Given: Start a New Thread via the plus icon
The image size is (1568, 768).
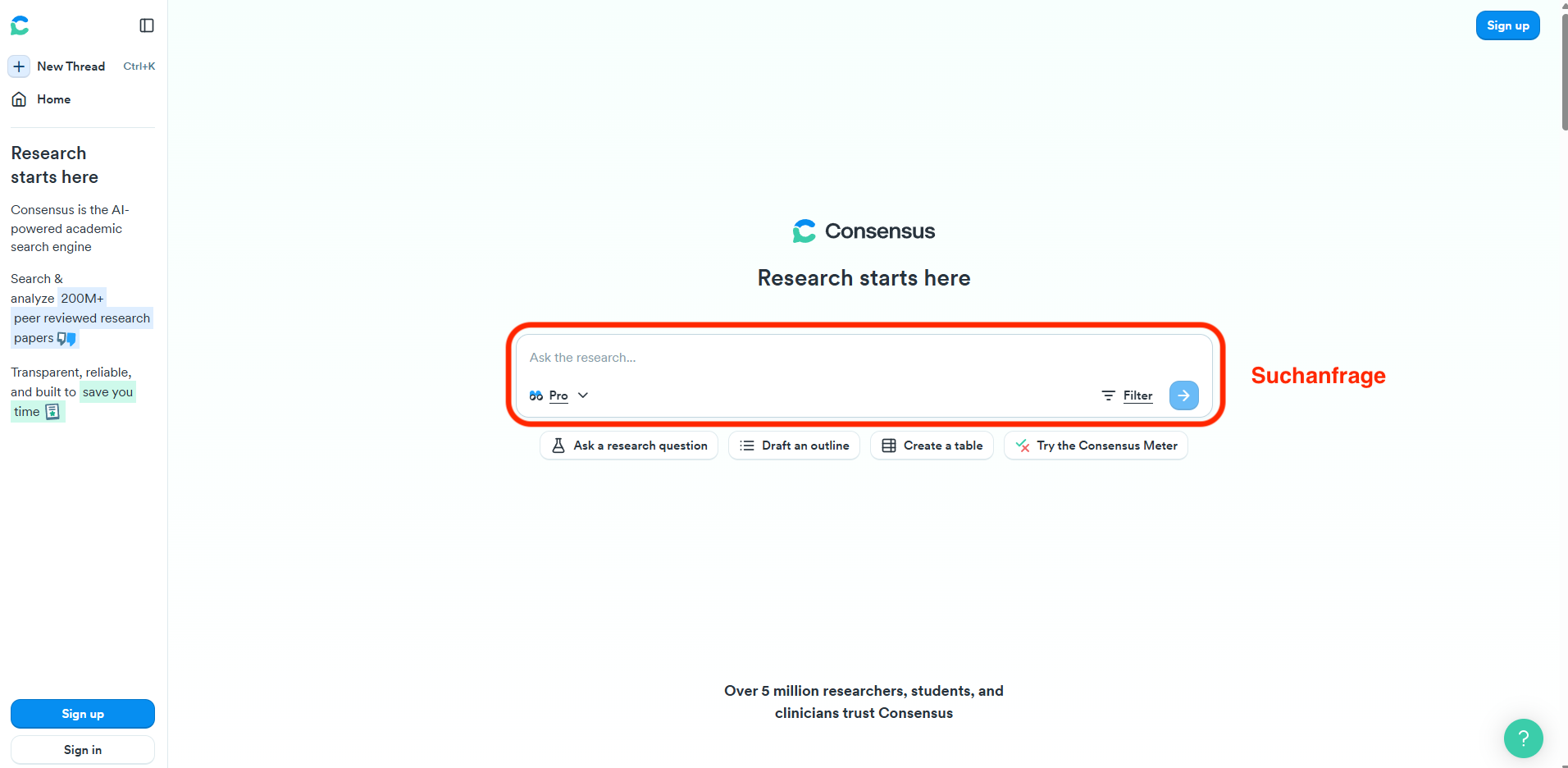Looking at the screenshot, I should (19, 66).
